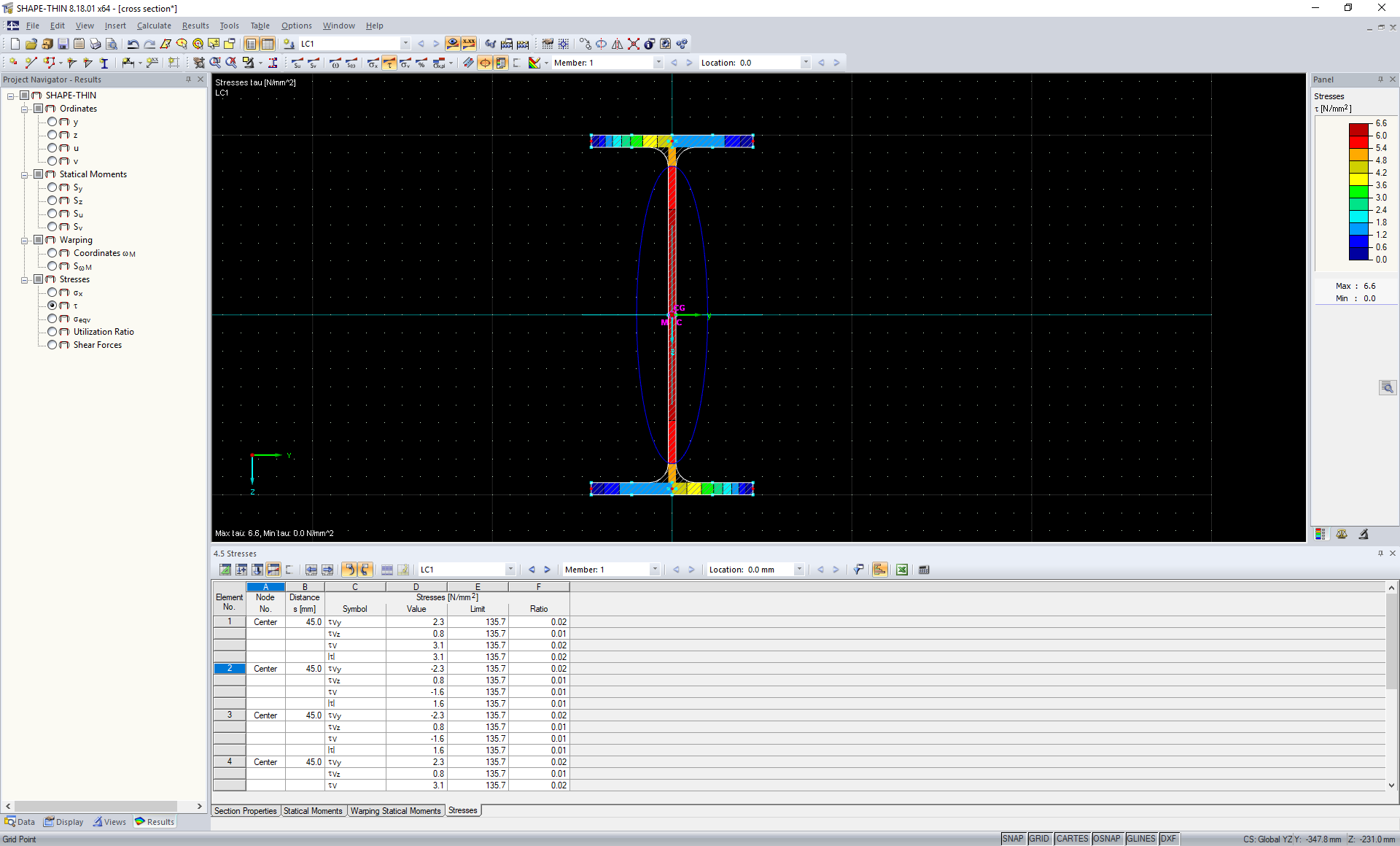The width and height of the screenshot is (1400, 846).
Task: Toggle the Warping checkbox in the navigator
Action: pos(39,240)
